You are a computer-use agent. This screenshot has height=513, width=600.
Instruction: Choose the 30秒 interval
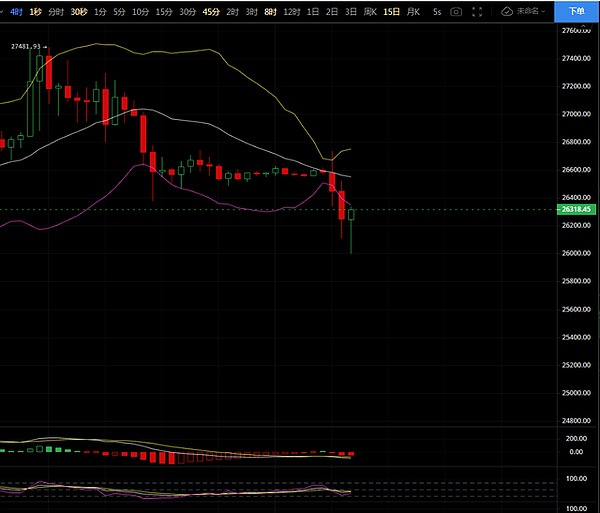tap(79, 11)
